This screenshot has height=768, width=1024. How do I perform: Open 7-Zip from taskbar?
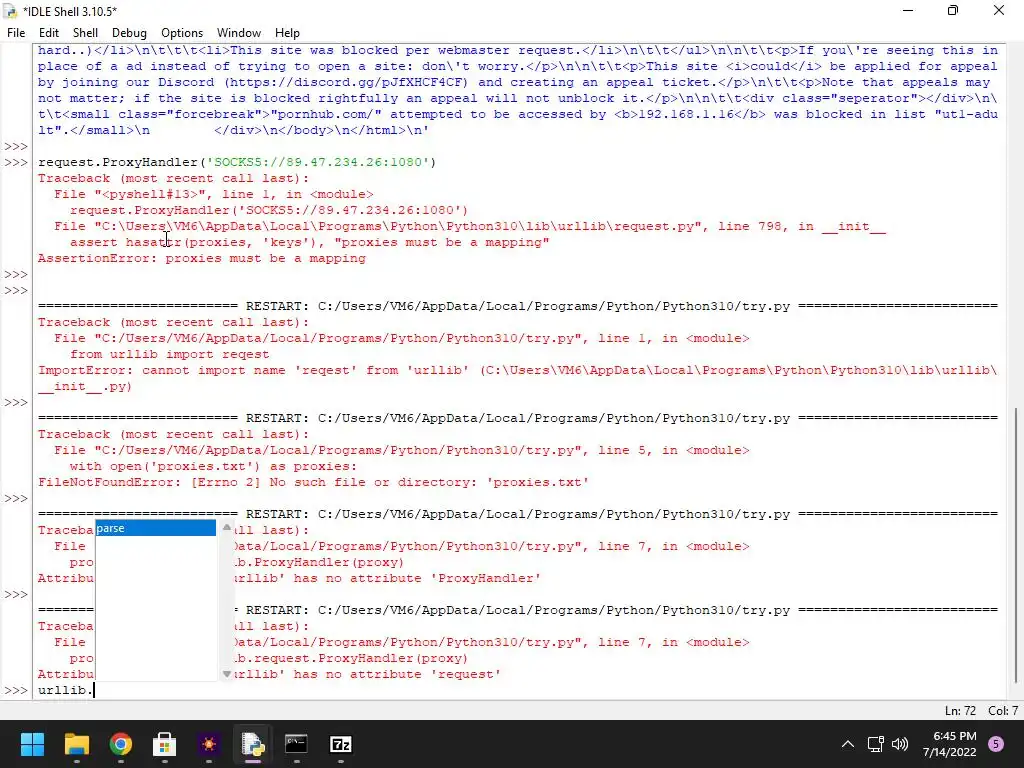(341, 744)
